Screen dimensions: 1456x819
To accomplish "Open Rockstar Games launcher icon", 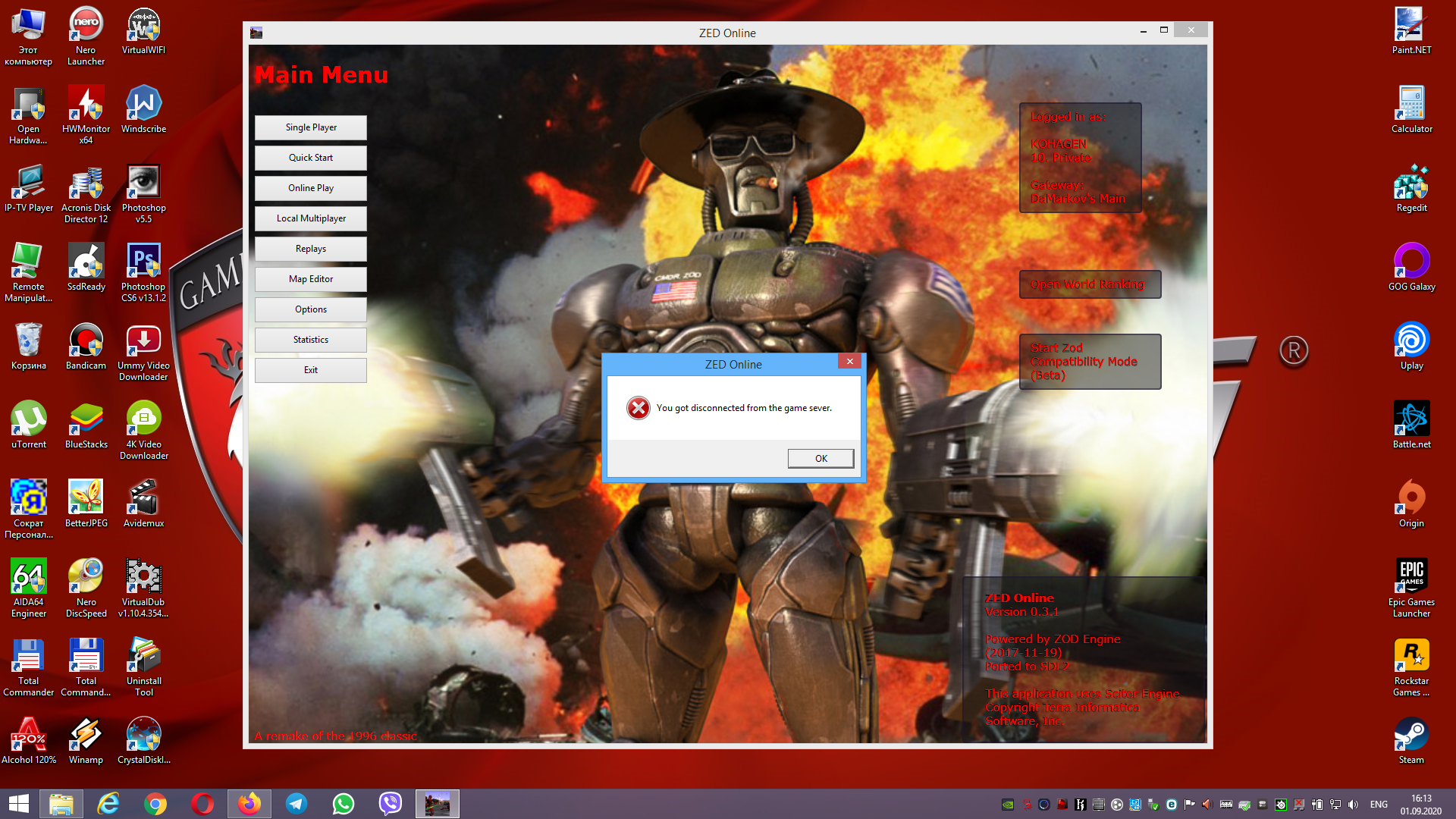I will pos(1411,667).
